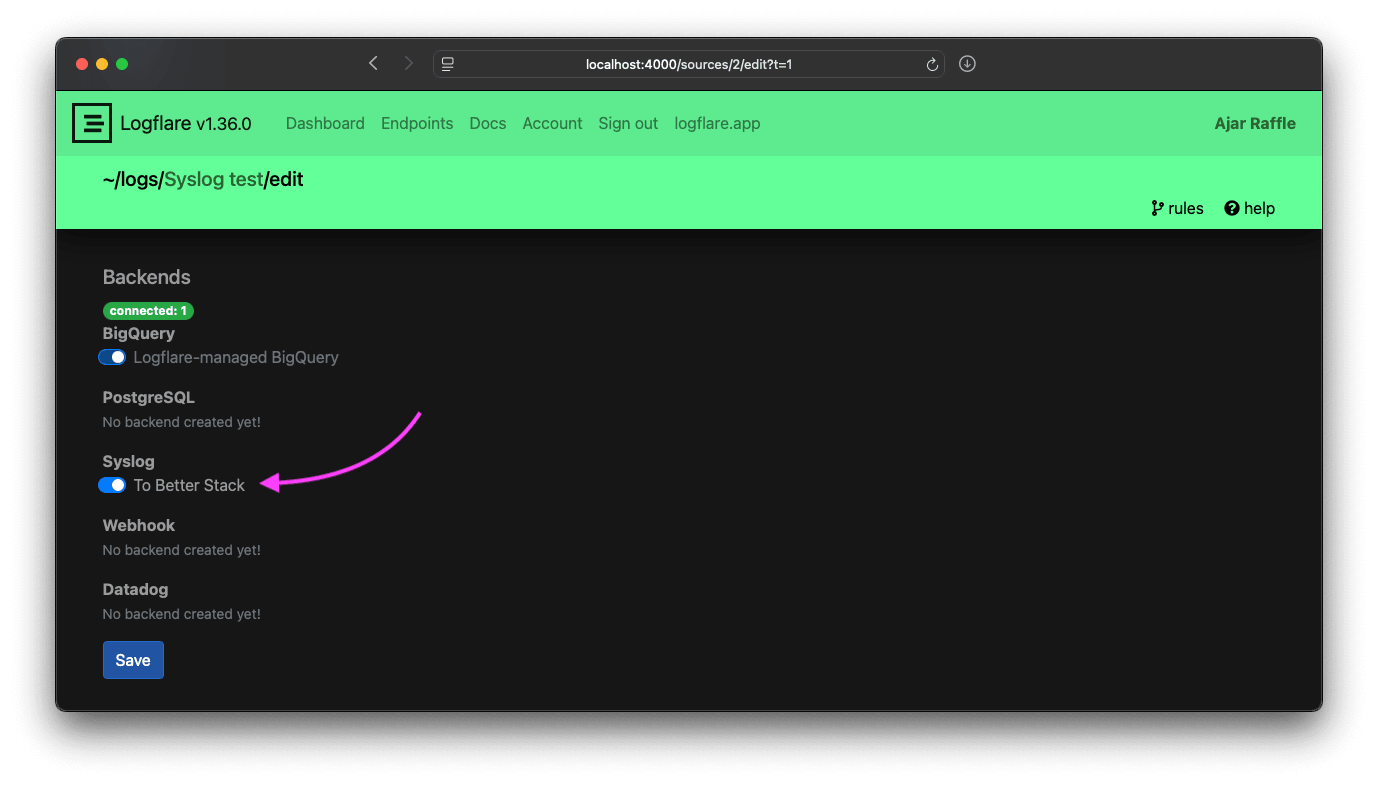Go to the Dashboard menu item

point(325,123)
